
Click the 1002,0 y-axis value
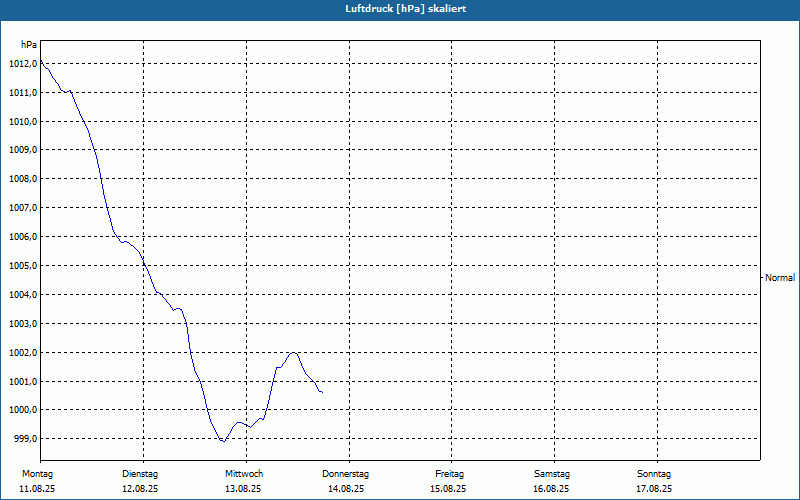(x=23, y=353)
